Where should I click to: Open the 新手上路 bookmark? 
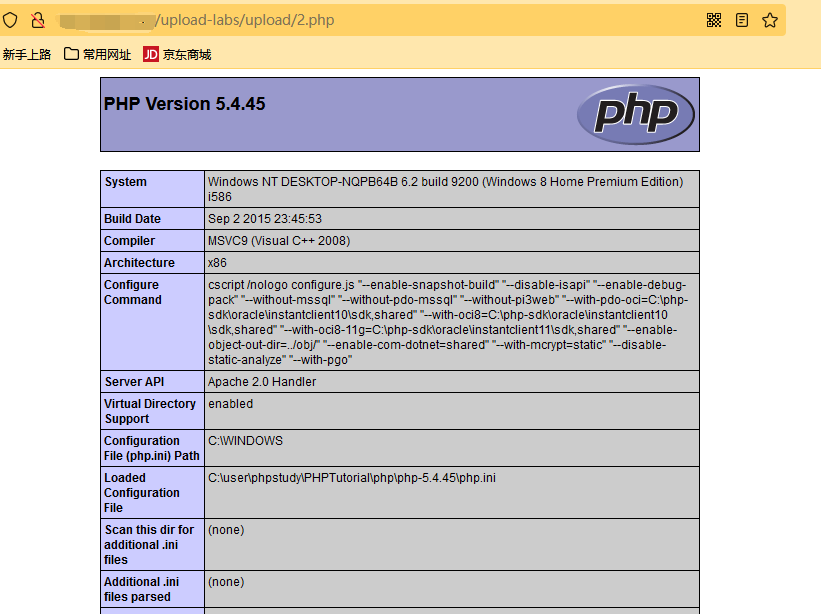[26, 55]
